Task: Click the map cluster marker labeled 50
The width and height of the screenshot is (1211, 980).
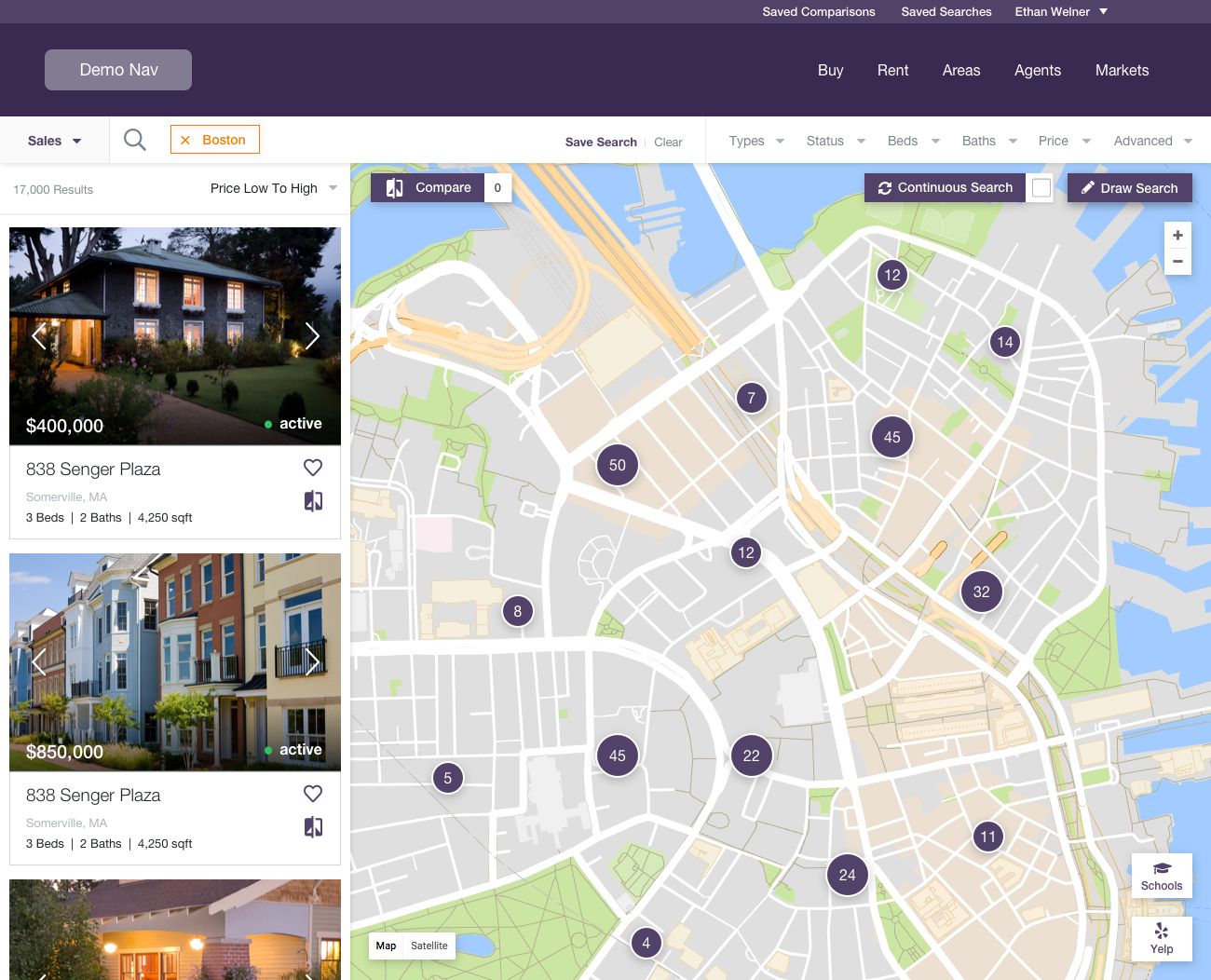Action: coord(617,465)
